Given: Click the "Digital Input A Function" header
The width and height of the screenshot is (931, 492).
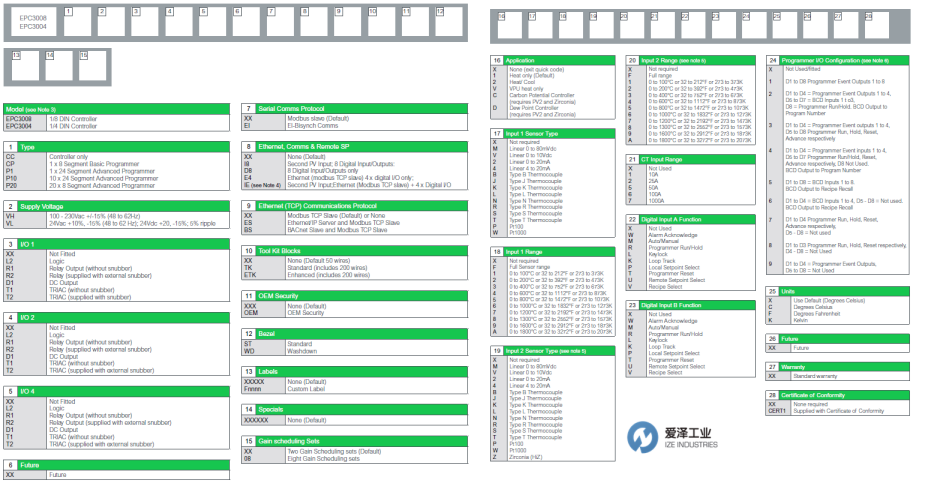Looking at the screenshot, I should click(x=691, y=219).
